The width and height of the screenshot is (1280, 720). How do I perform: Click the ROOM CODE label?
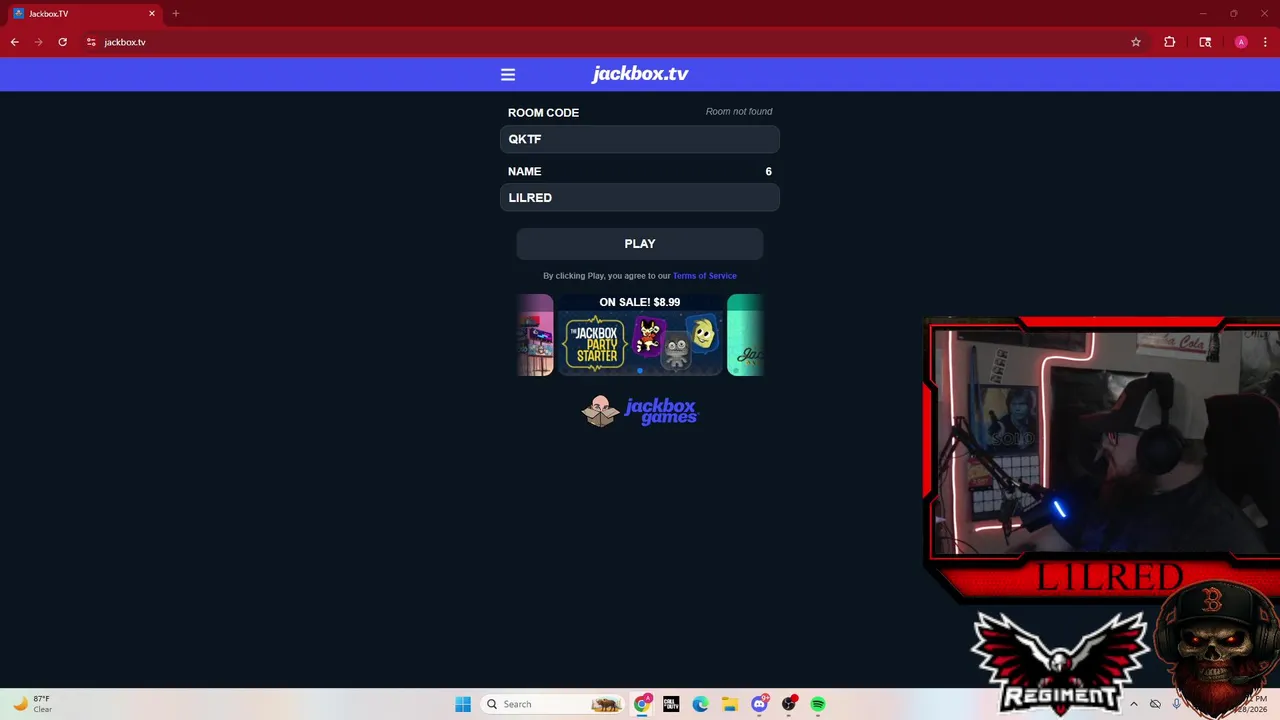543,113
